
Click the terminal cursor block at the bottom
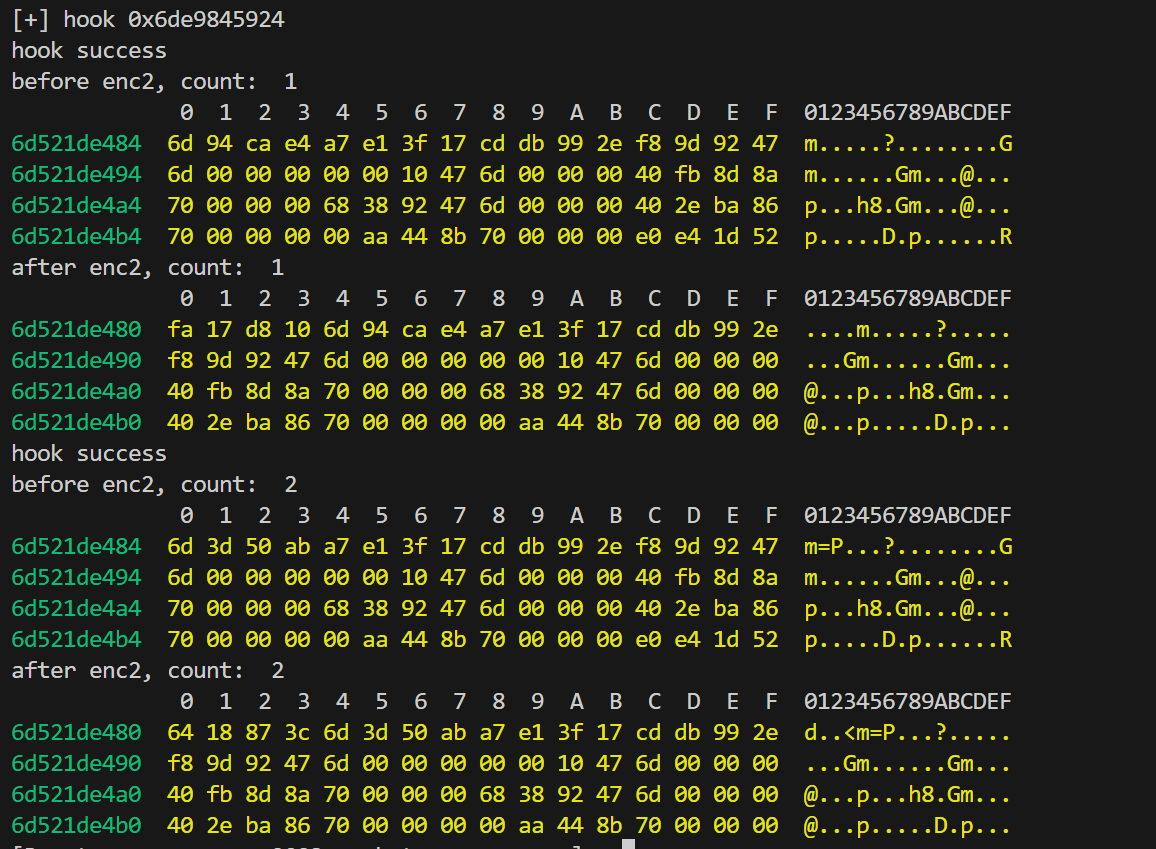(x=628, y=844)
